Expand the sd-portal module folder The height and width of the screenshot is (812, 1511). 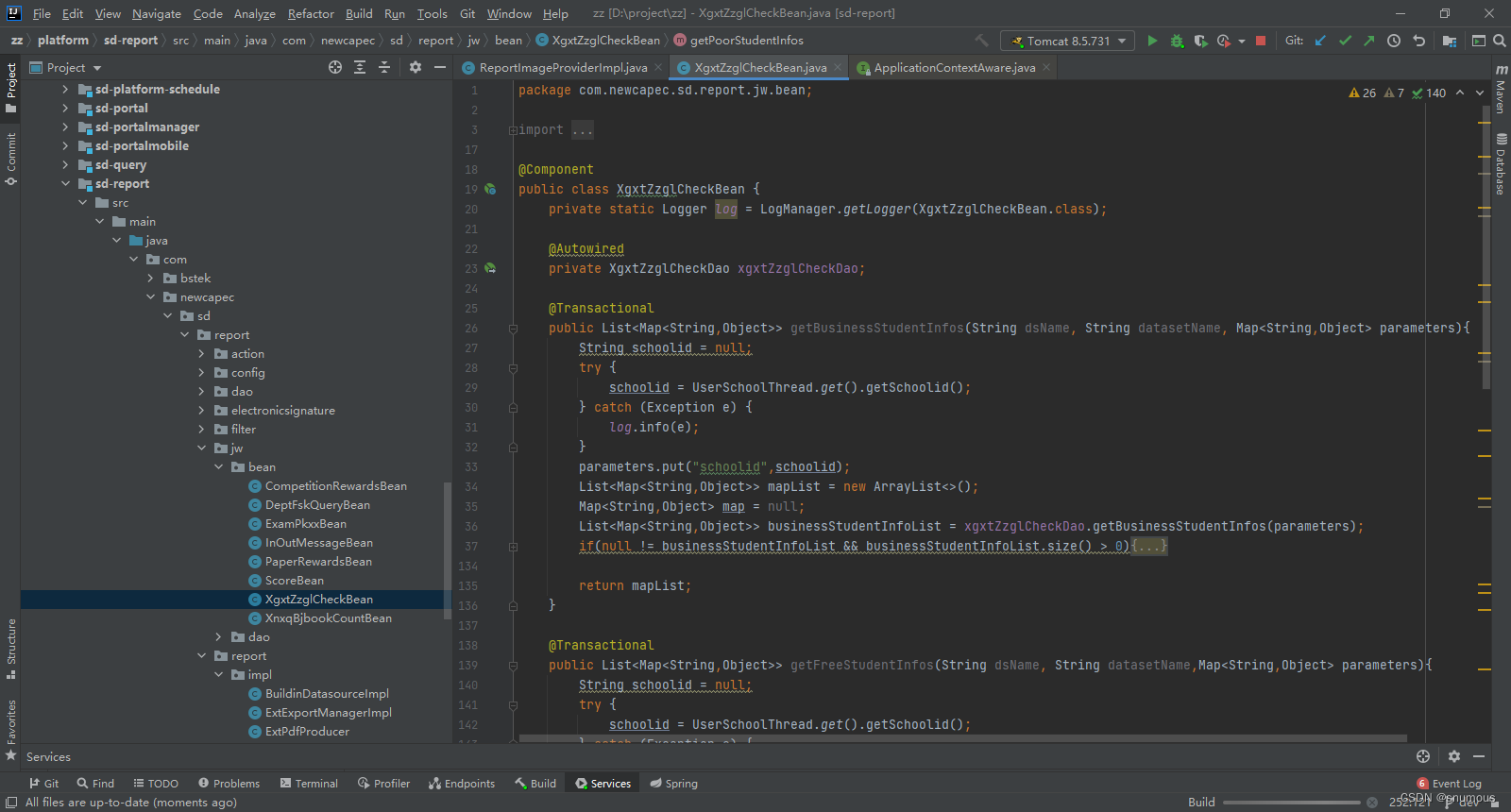click(x=65, y=109)
